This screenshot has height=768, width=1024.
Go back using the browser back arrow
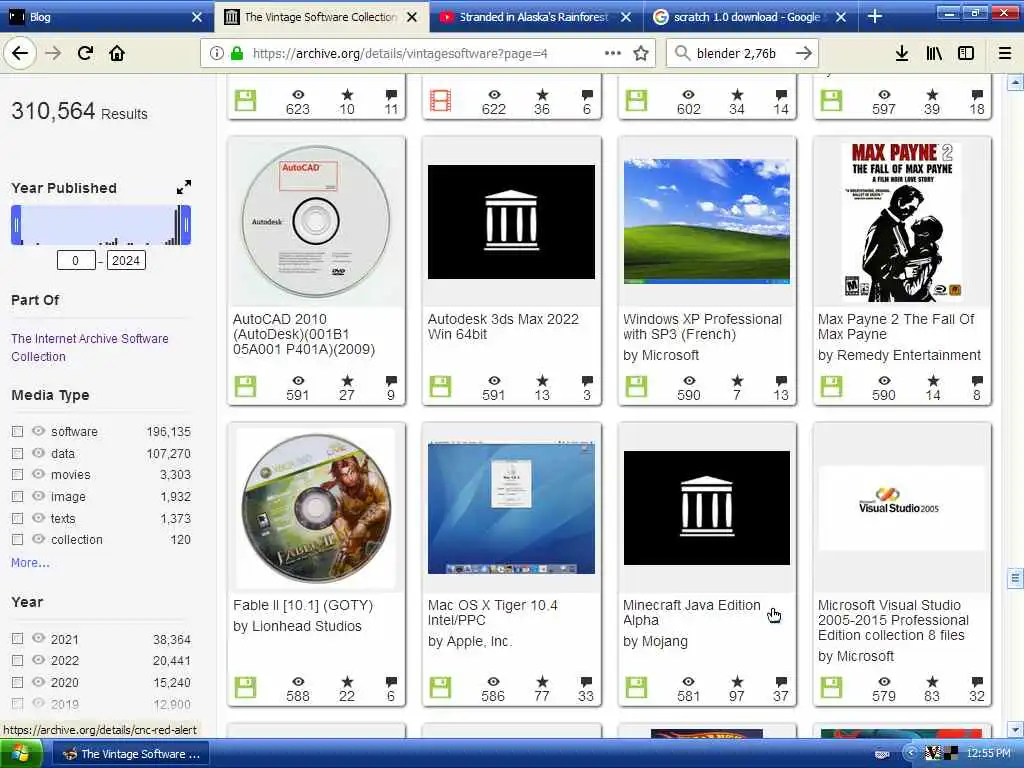point(20,54)
